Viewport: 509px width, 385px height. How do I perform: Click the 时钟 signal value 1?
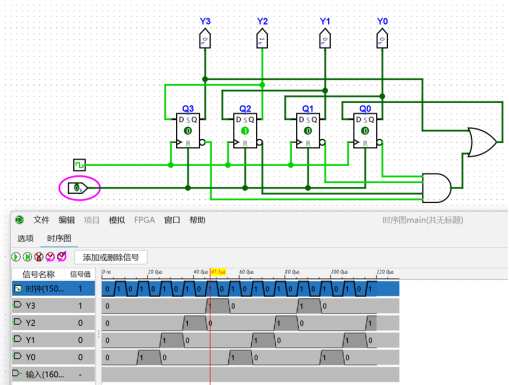click(80, 289)
